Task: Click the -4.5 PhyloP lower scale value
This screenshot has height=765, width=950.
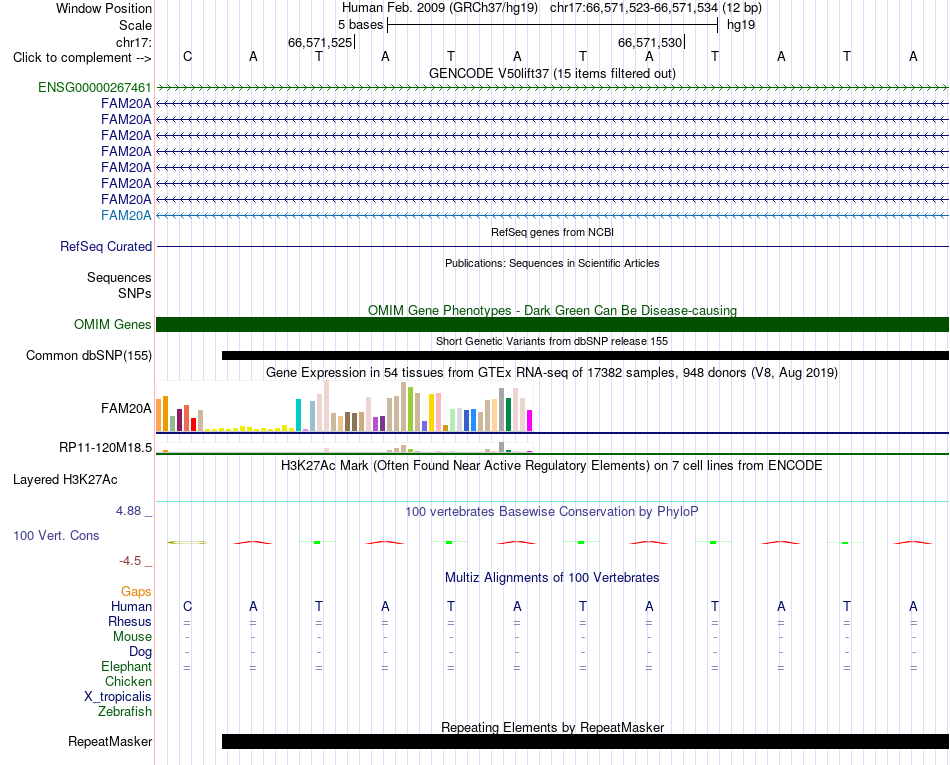Action: 130,561
